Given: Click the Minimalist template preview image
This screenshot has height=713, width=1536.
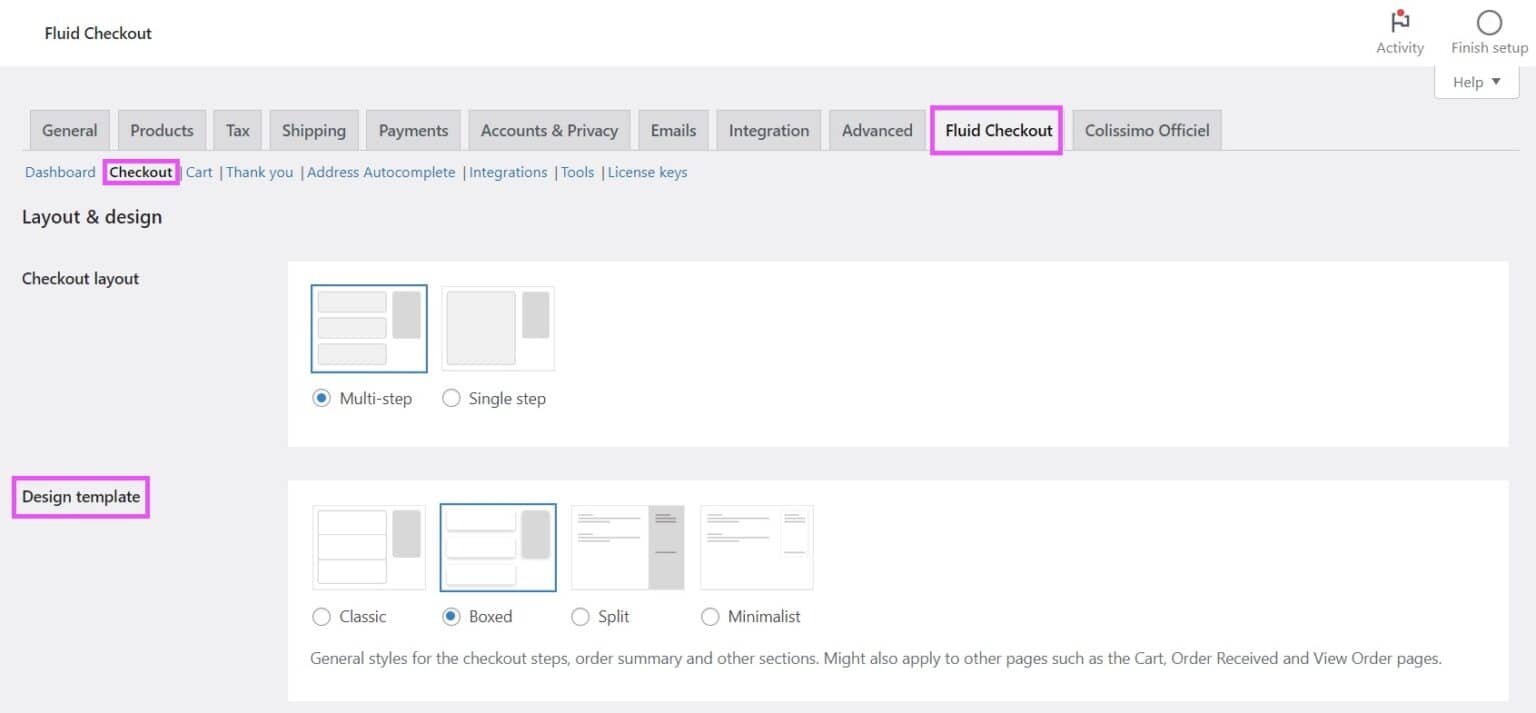Looking at the screenshot, I should click(x=756, y=546).
